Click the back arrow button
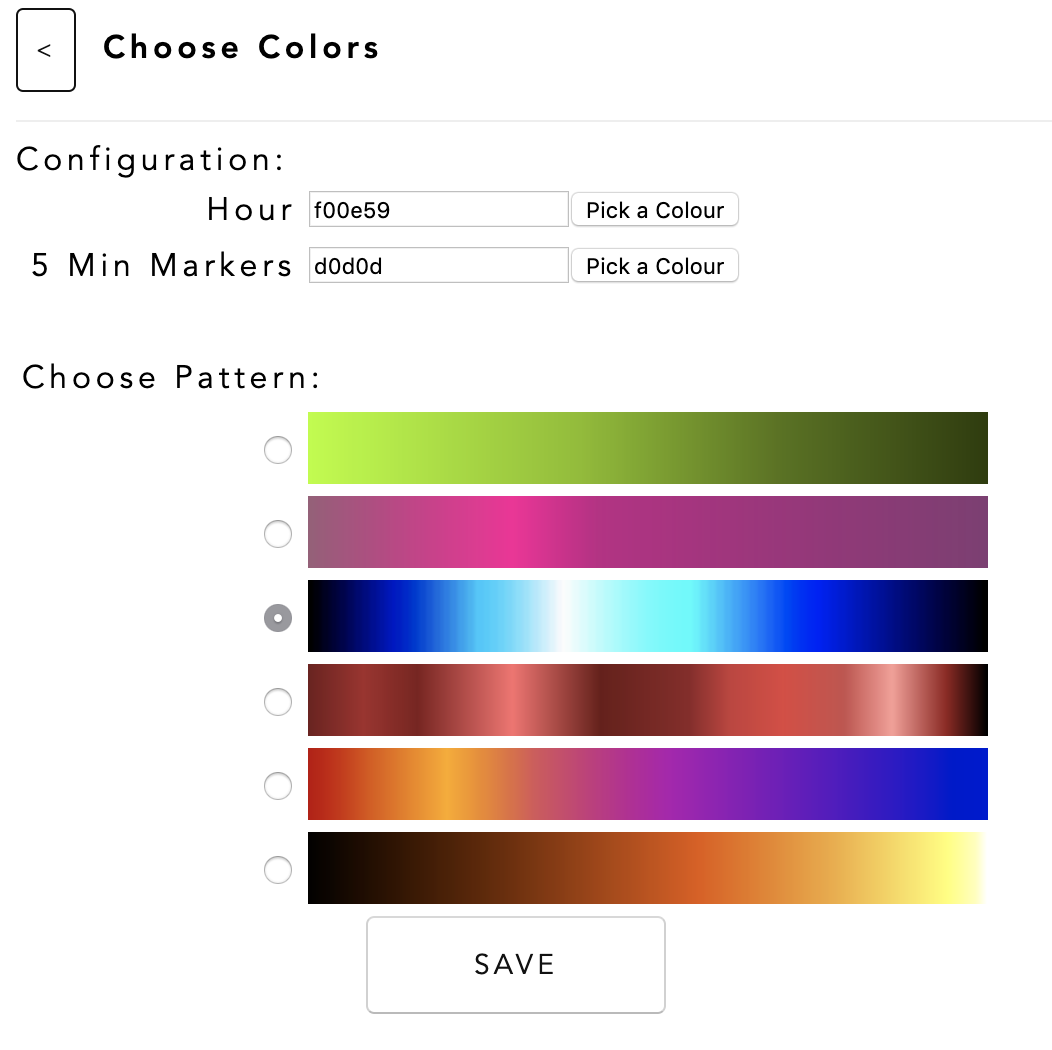 coord(46,50)
